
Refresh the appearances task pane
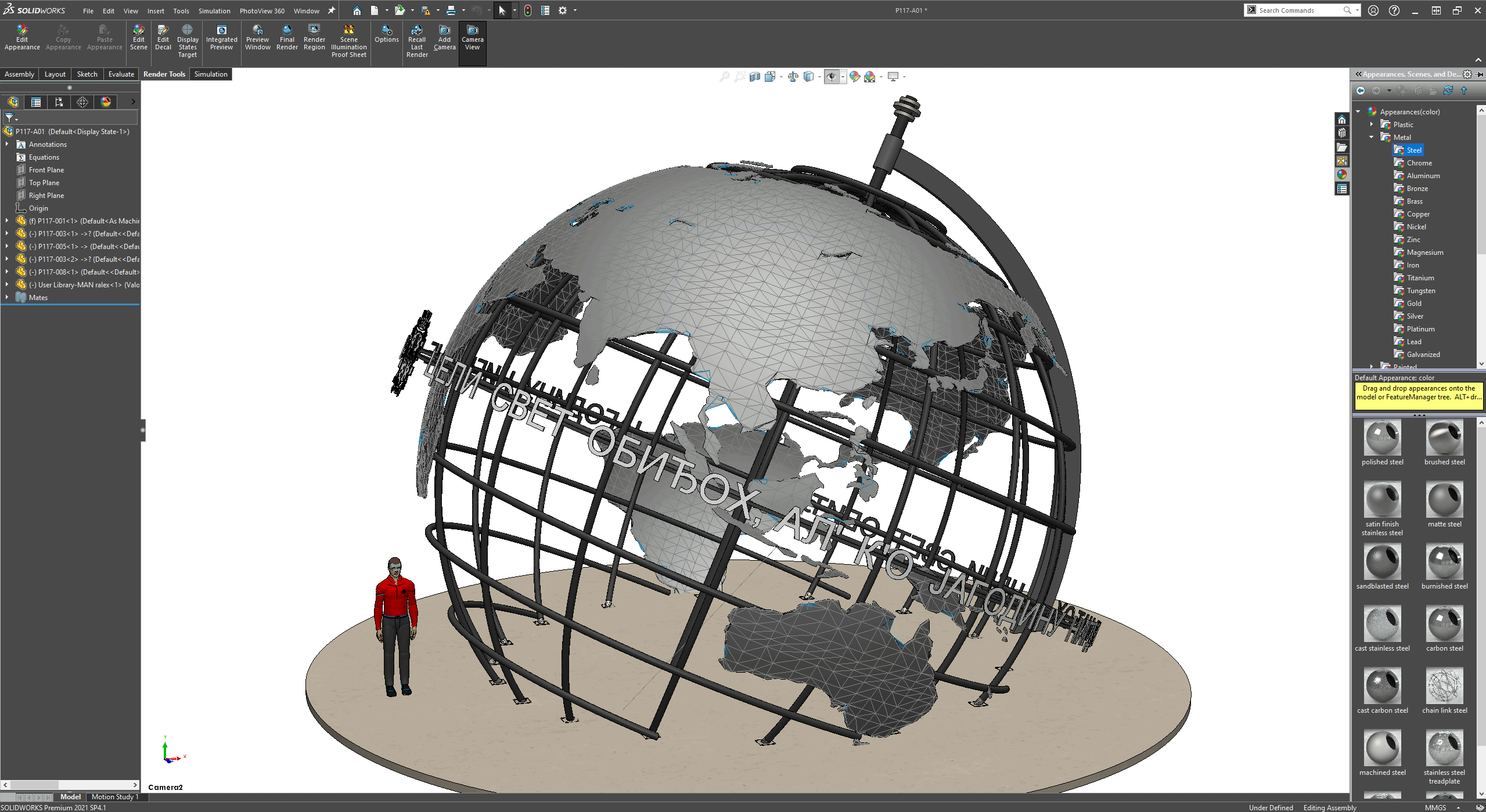point(1448,91)
